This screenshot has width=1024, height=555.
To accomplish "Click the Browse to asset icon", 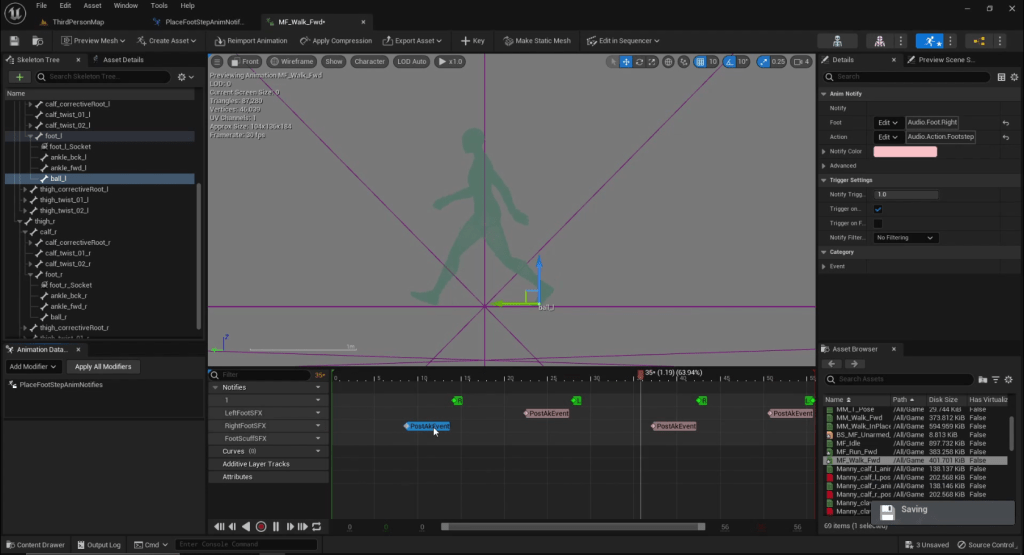I will tap(37, 41).
